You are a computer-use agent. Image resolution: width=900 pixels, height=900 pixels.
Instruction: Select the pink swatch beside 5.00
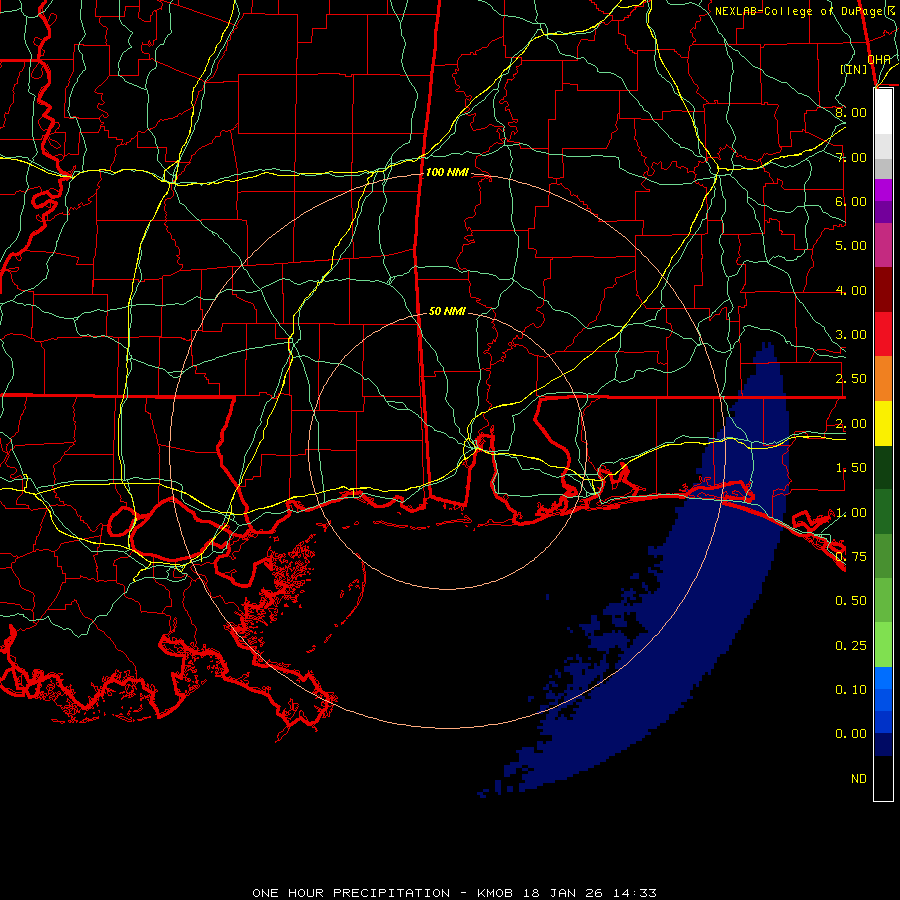(x=883, y=245)
